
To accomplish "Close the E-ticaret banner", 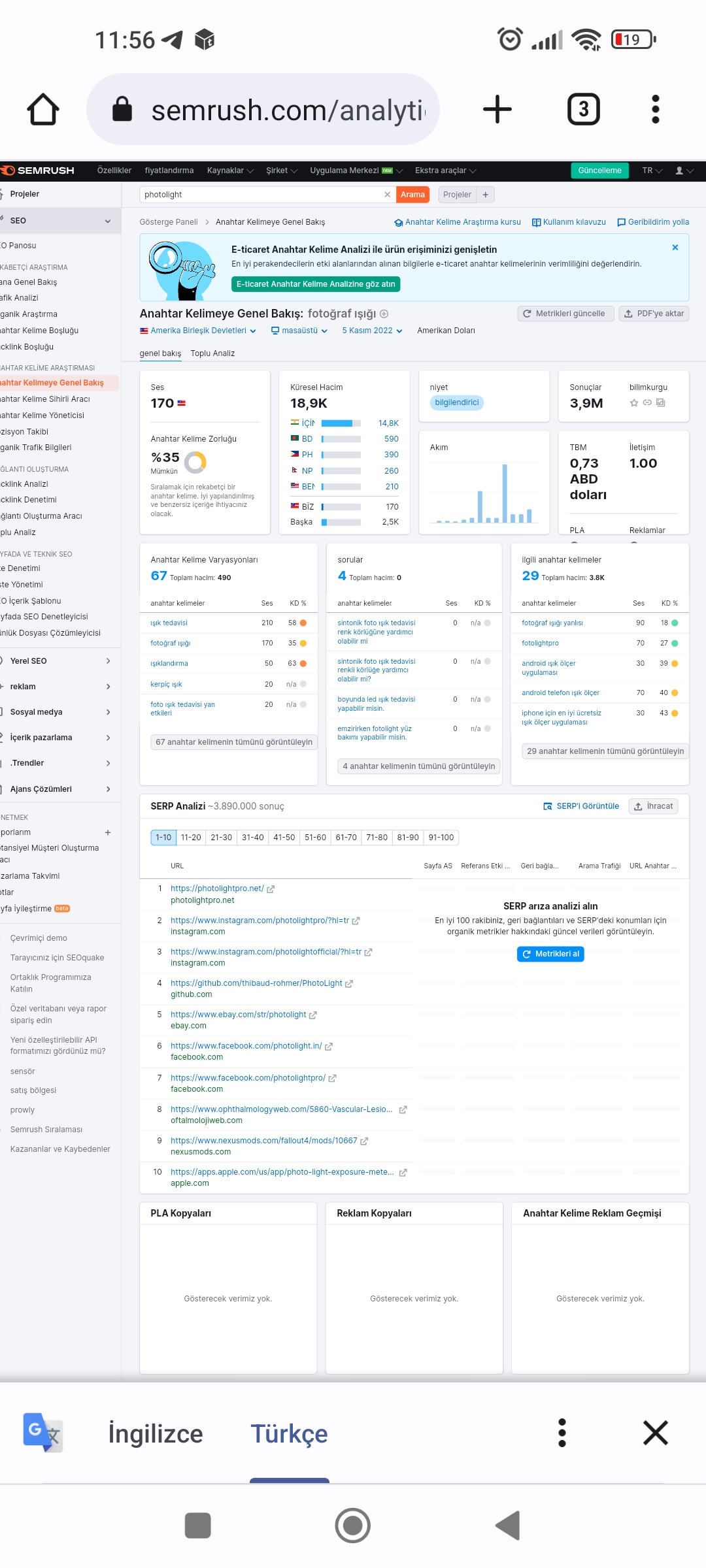I will click(675, 248).
